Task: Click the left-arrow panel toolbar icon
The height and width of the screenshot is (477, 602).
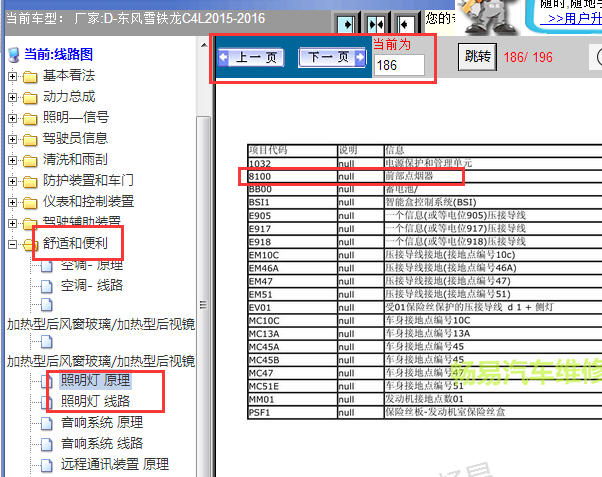Action: click(x=405, y=25)
